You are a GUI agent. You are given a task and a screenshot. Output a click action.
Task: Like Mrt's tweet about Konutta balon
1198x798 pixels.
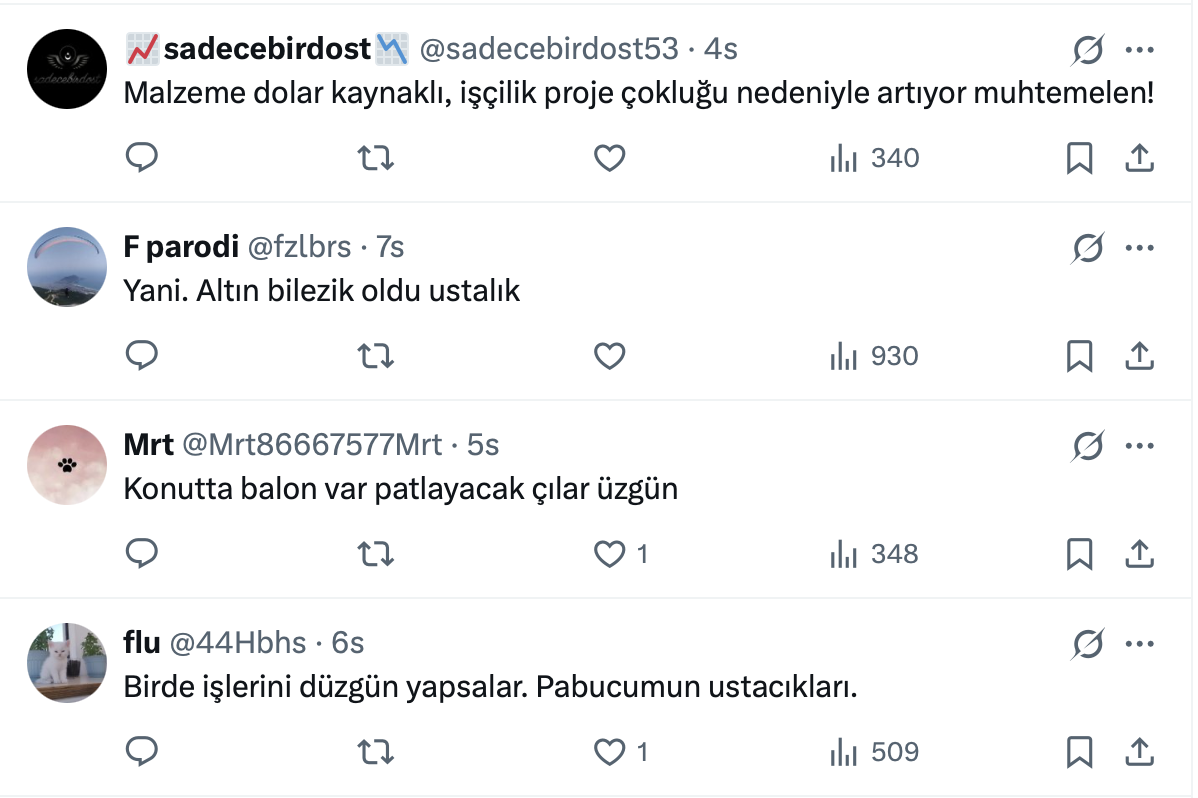tap(609, 554)
